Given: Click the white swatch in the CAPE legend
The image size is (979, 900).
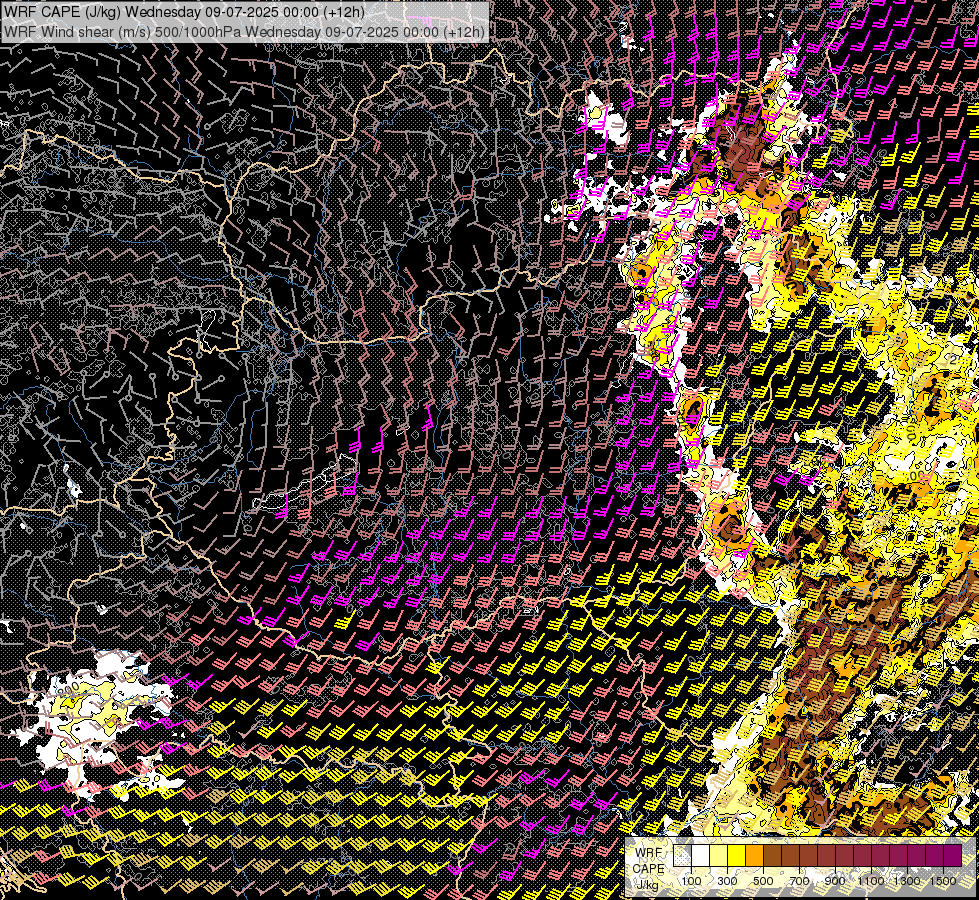Looking at the screenshot, I should pyautogui.click(x=701, y=855).
